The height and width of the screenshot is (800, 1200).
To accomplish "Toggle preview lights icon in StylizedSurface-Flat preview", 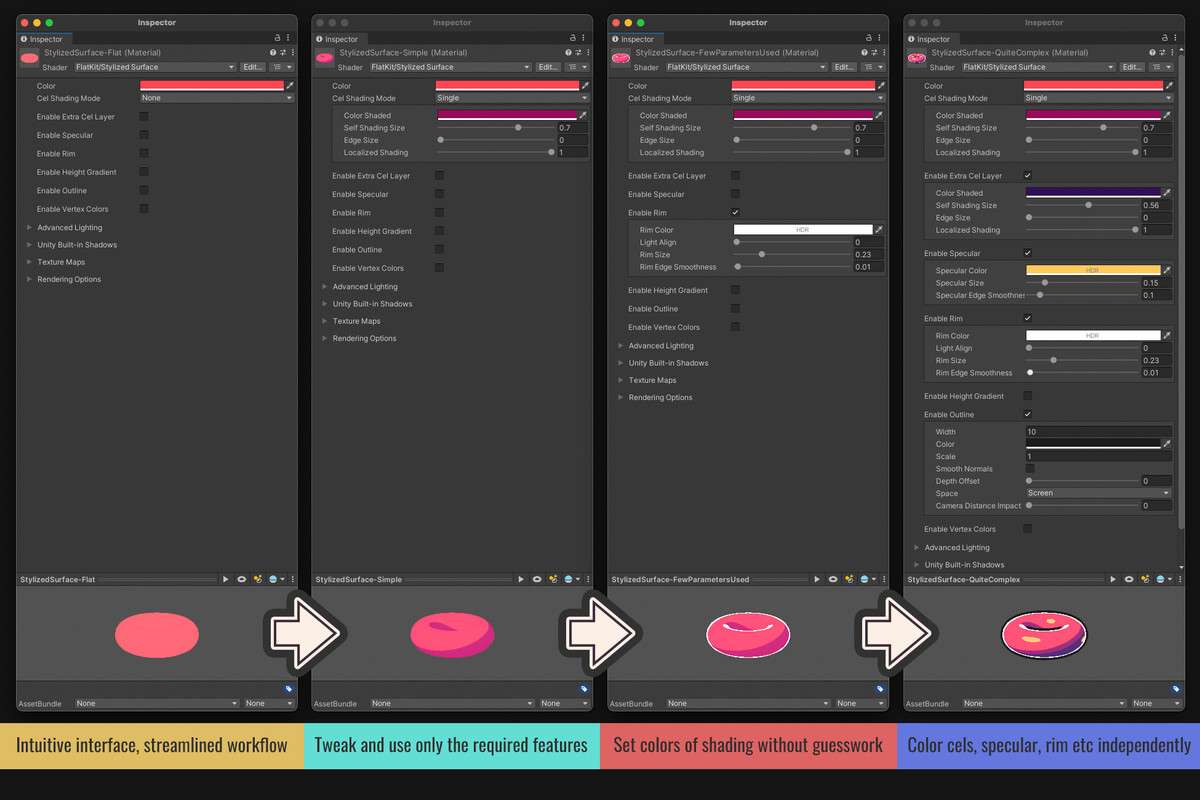I will 257,579.
